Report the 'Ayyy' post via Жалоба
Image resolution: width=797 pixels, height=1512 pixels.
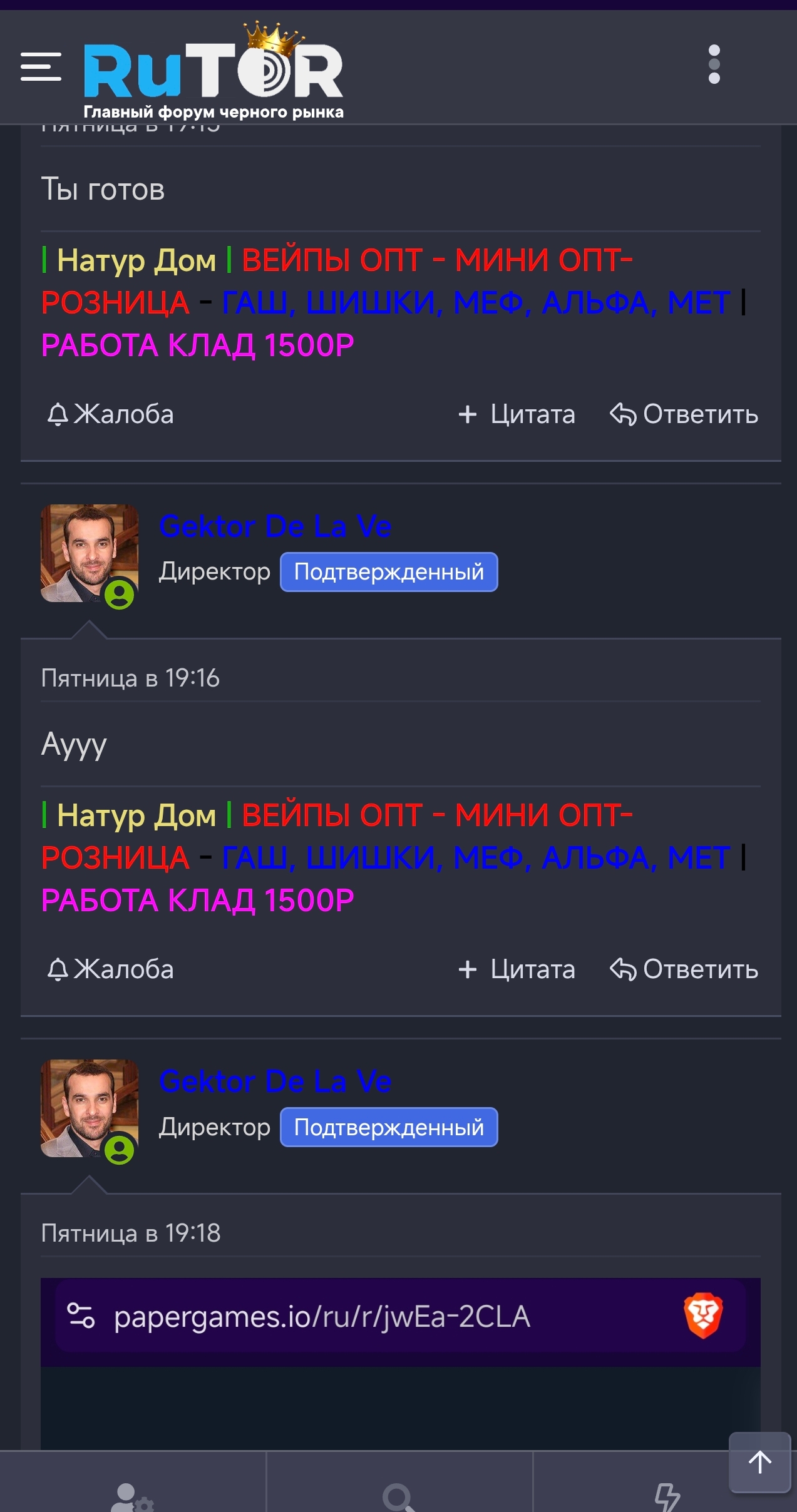(x=111, y=969)
